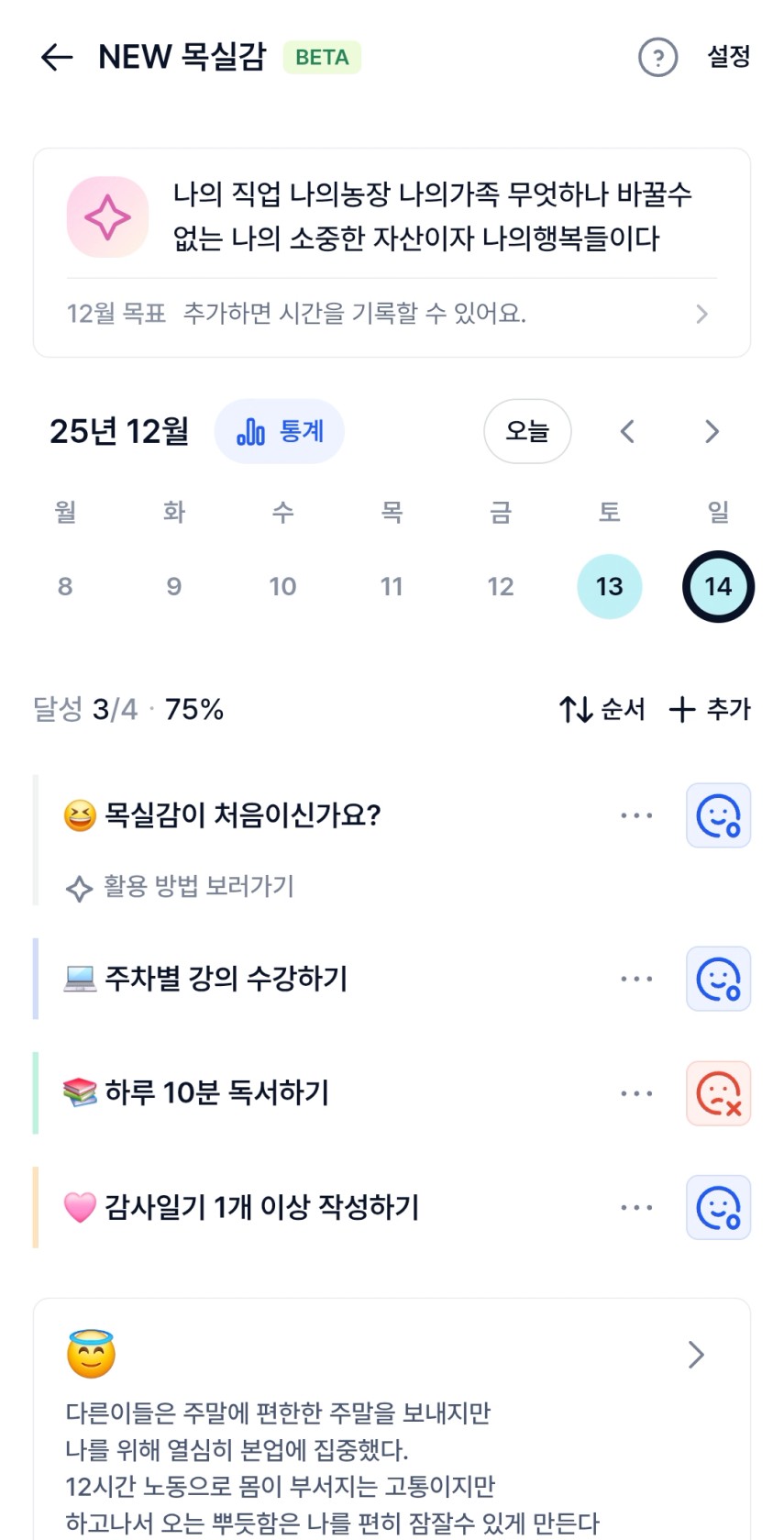Open the help question mark icon
784x1540 pixels.
click(x=657, y=58)
